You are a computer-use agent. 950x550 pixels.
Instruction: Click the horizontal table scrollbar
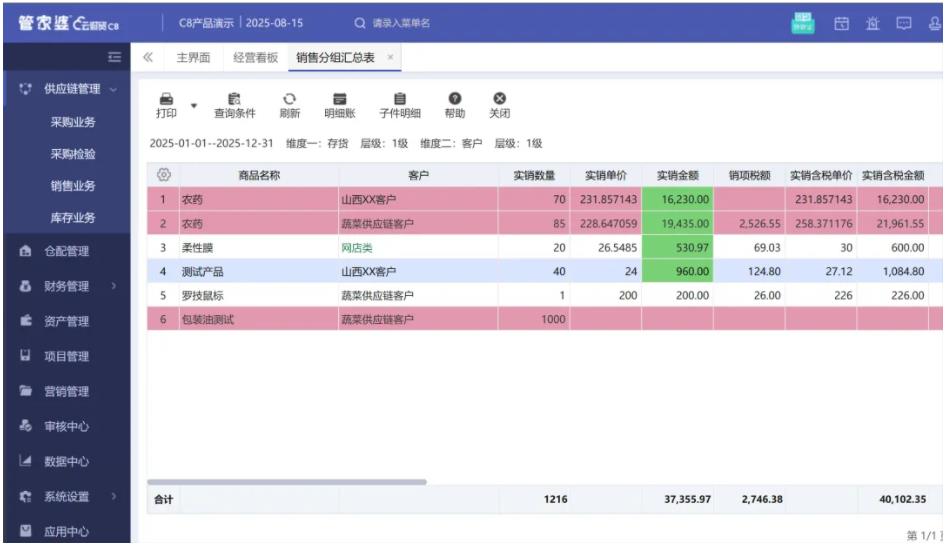click(287, 483)
